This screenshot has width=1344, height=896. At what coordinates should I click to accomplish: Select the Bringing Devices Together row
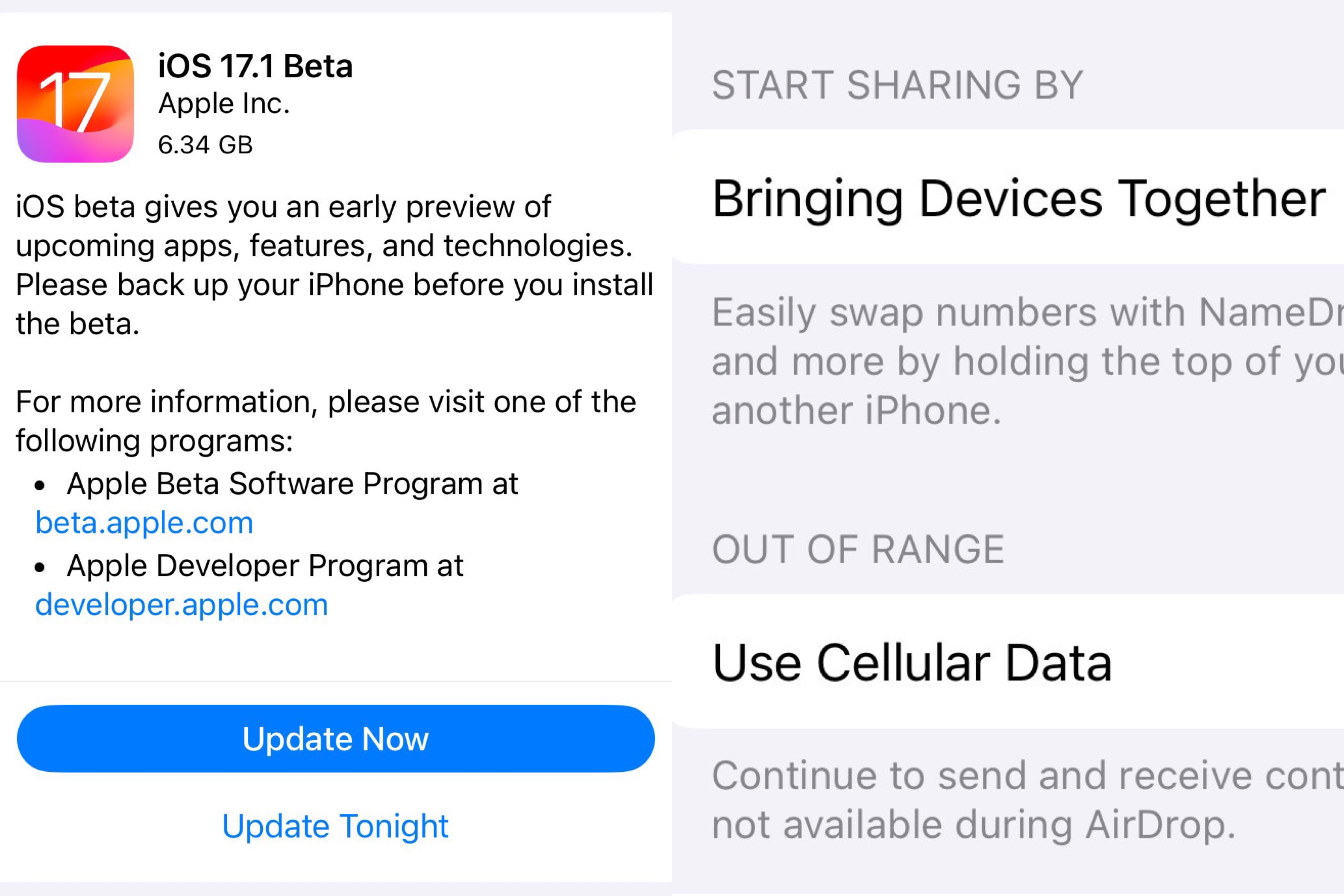tap(1008, 197)
